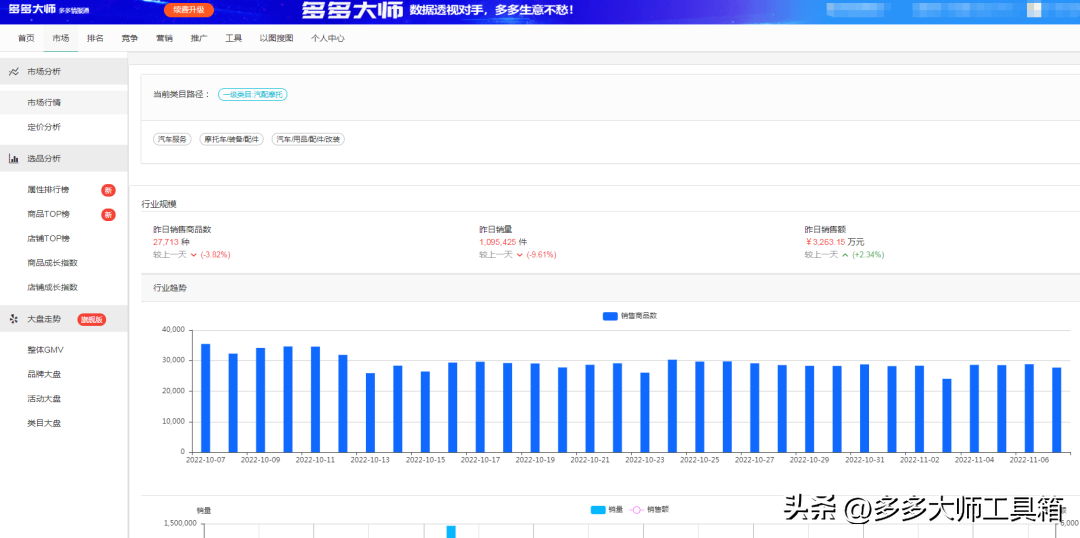Click the (-9.61%) change figure
Viewport: 1080px width, 538px height.
(x=541, y=254)
